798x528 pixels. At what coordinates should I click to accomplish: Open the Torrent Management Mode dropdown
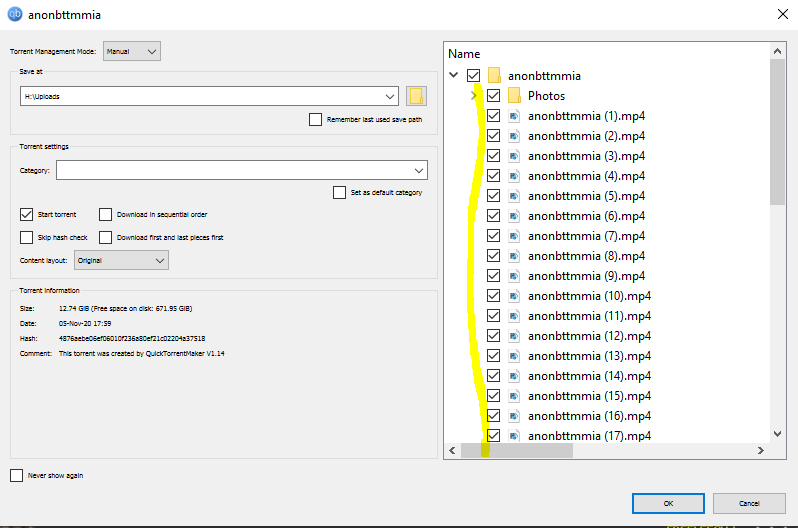[132, 51]
